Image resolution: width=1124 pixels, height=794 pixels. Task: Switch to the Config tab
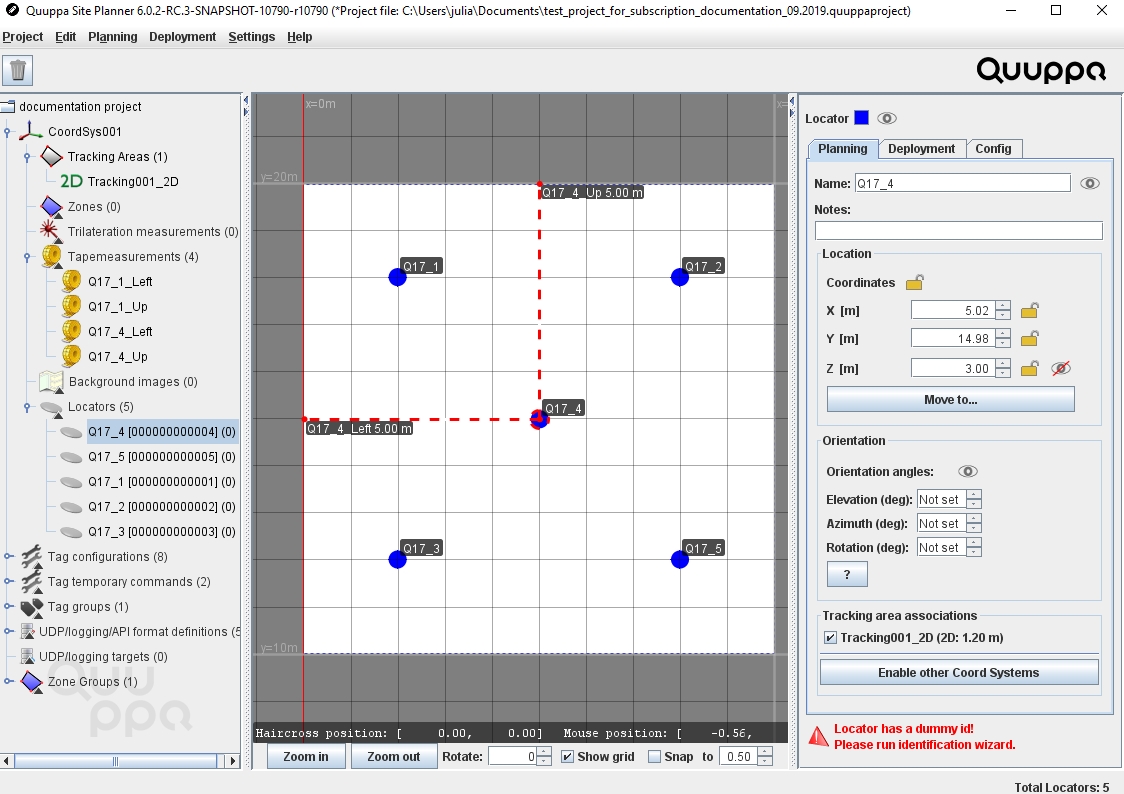pos(993,148)
